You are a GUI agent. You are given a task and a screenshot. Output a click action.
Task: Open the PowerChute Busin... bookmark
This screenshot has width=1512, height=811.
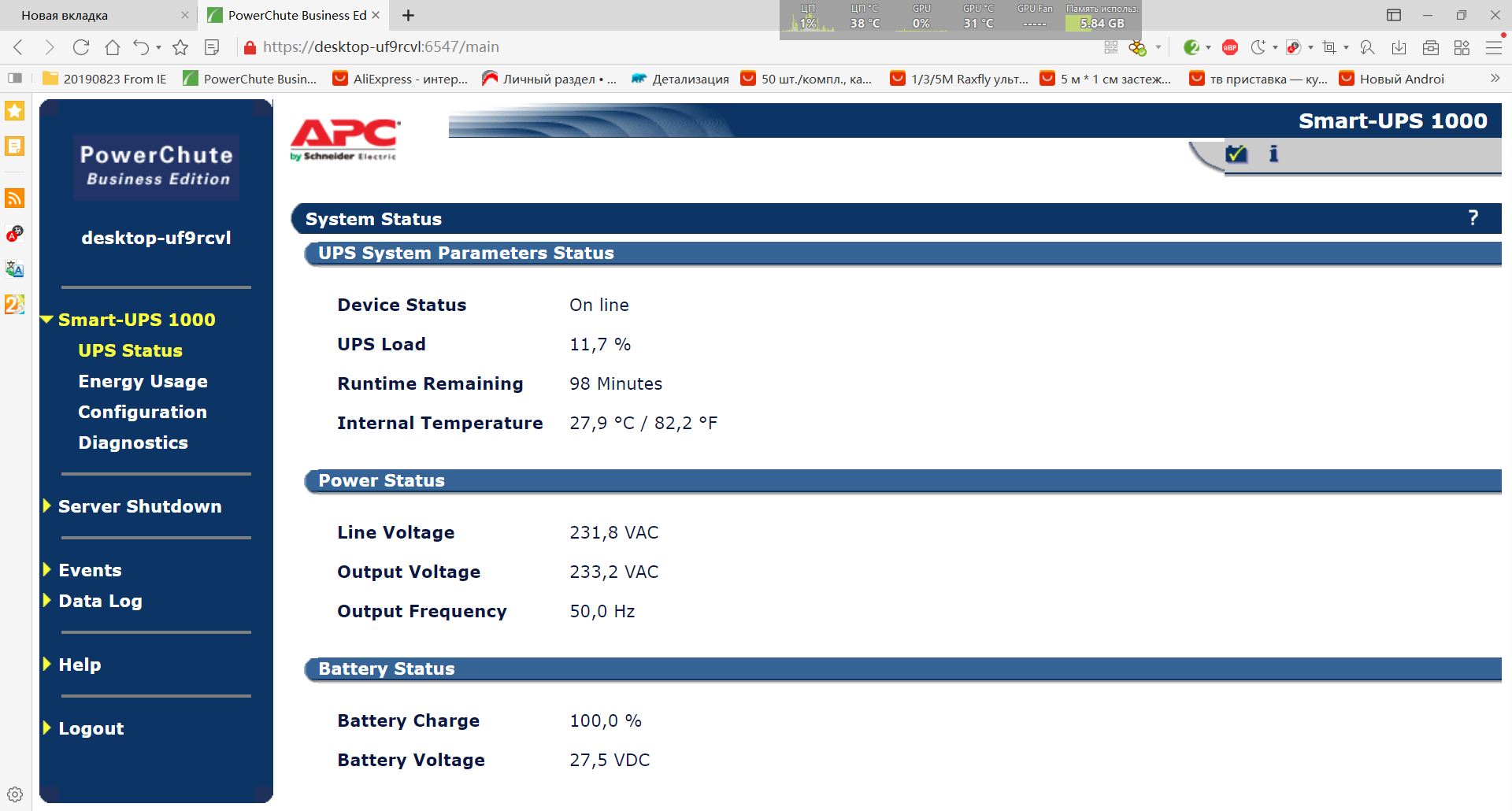click(250, 79)
